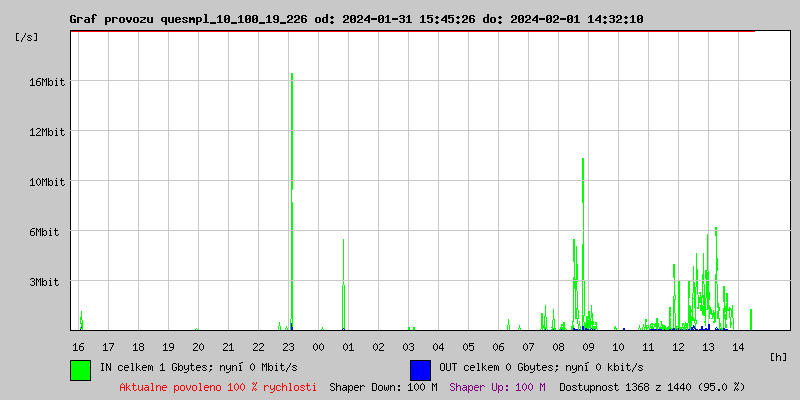The image size is (800, 400).
Task: Click hour 00 on the time axis
Action: (x=318, y=346)
